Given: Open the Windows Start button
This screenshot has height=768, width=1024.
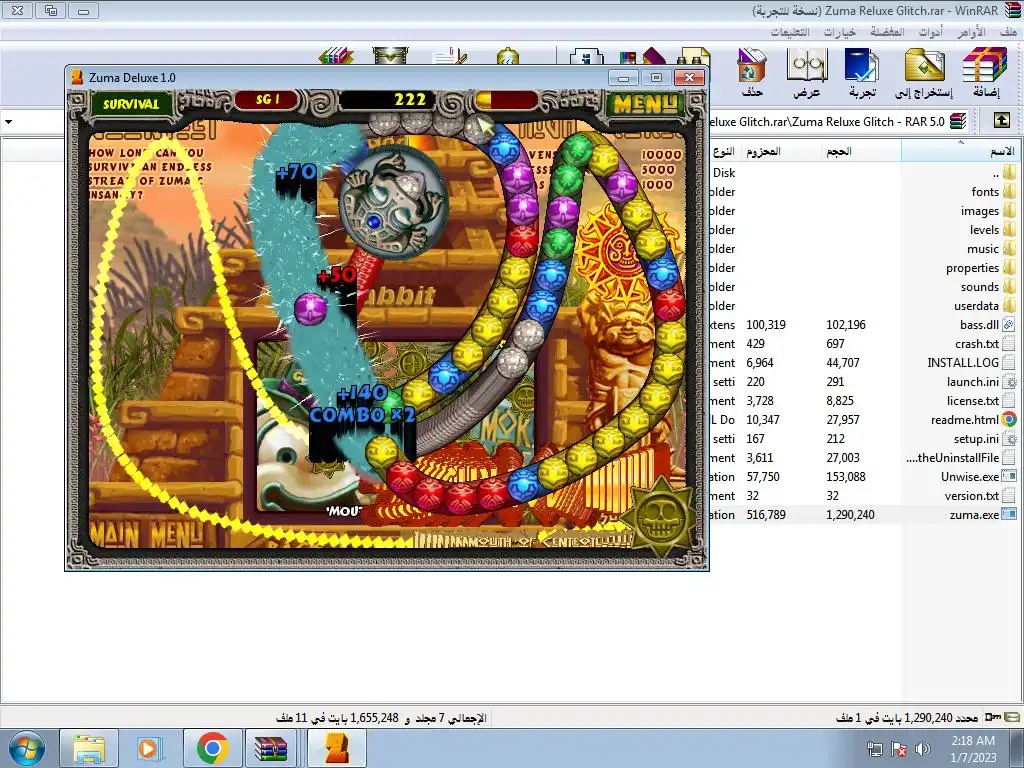Looking at the screenshot, I should [x=27, y=748].
